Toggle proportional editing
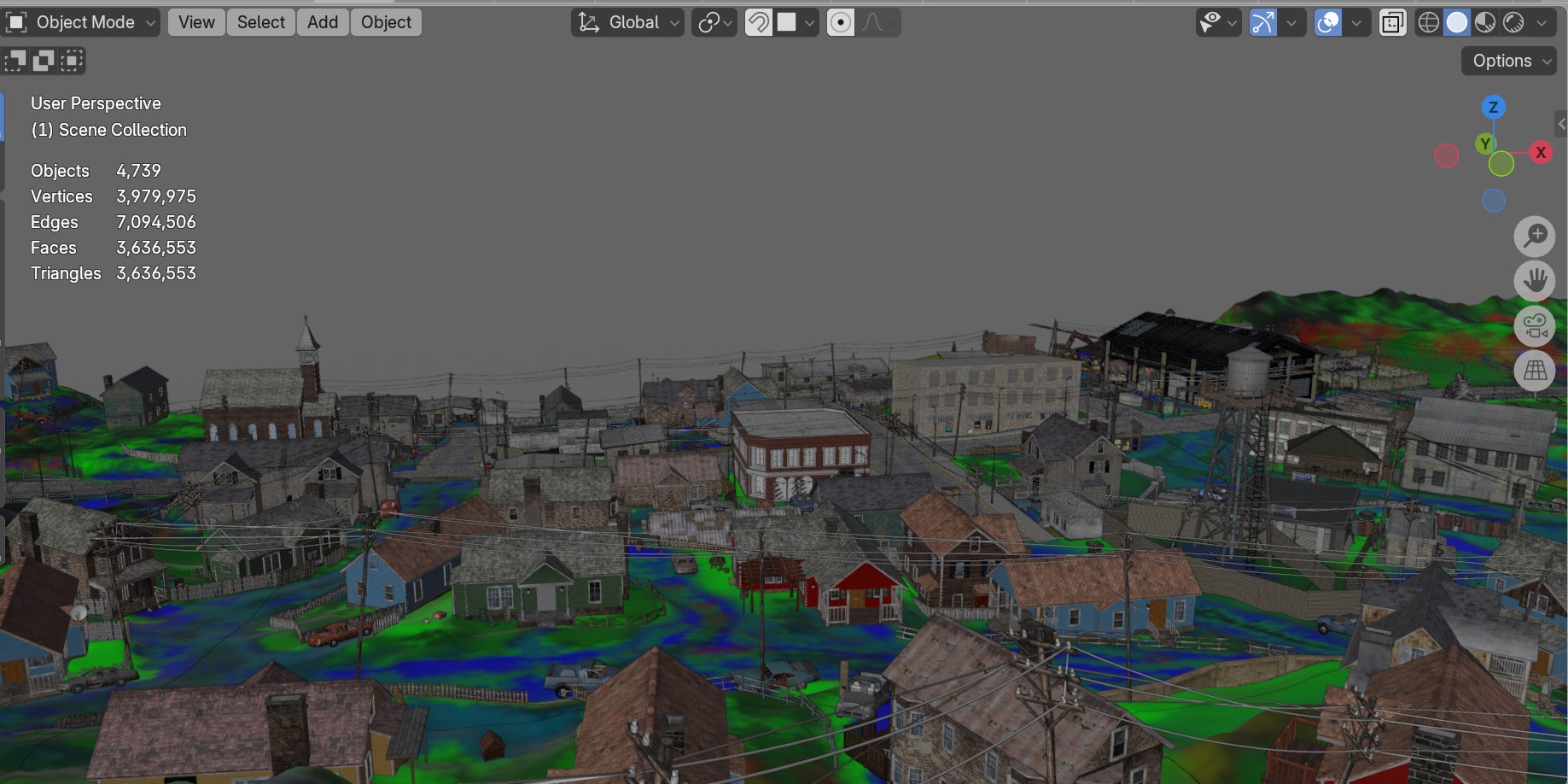The image size is (1568, 784). [x=841, y=22]
